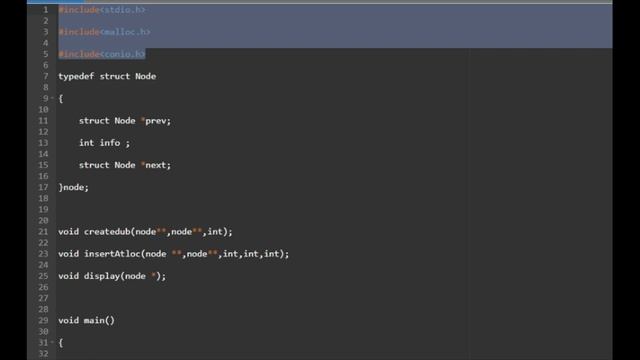Viewport: 640px width, 360px height.
Task: Click line number 21 in gutter
Action: tap(43, 231)
